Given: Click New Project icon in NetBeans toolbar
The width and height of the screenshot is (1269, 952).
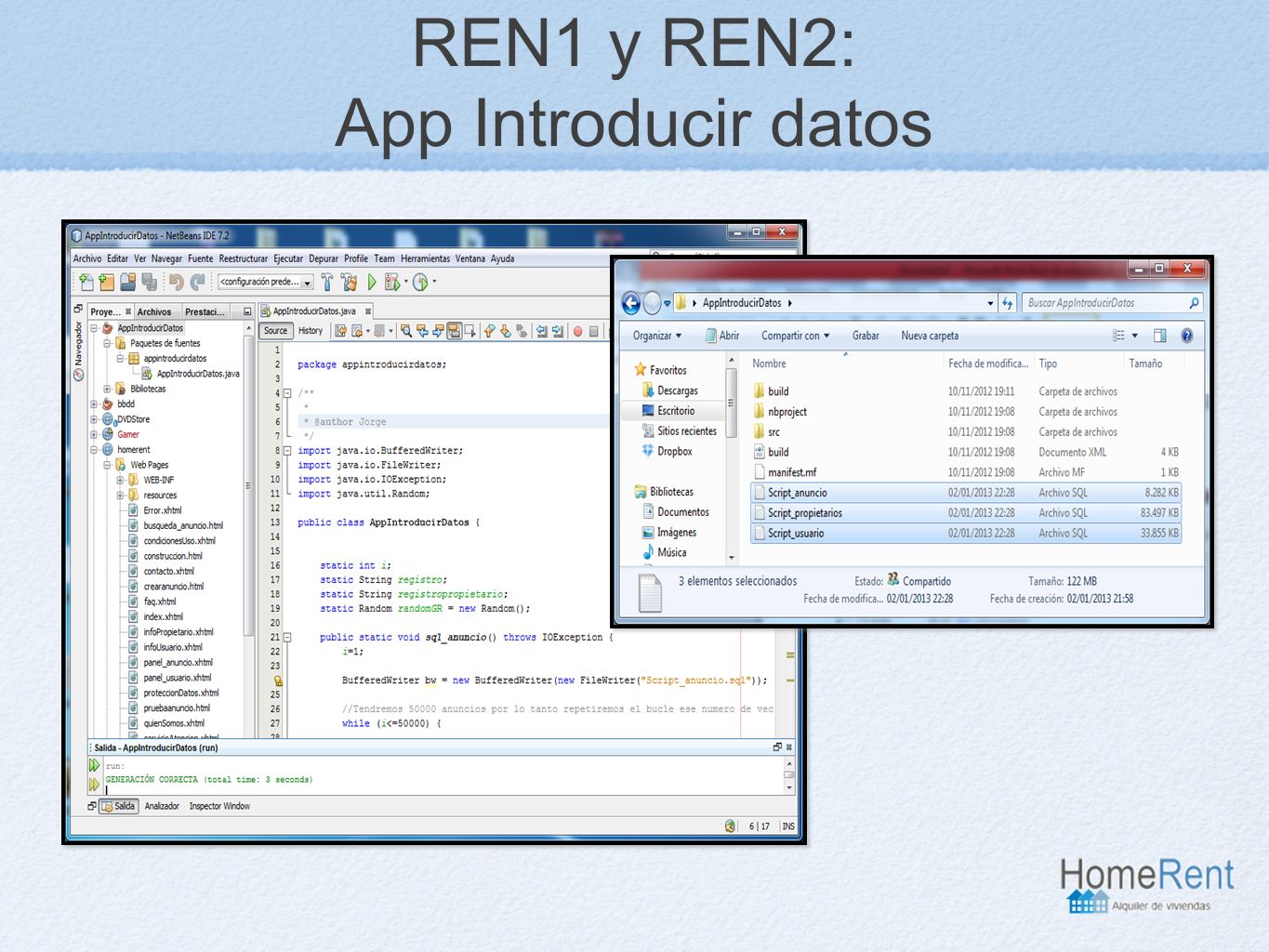Looking at the screenshot, I should 107,281.
